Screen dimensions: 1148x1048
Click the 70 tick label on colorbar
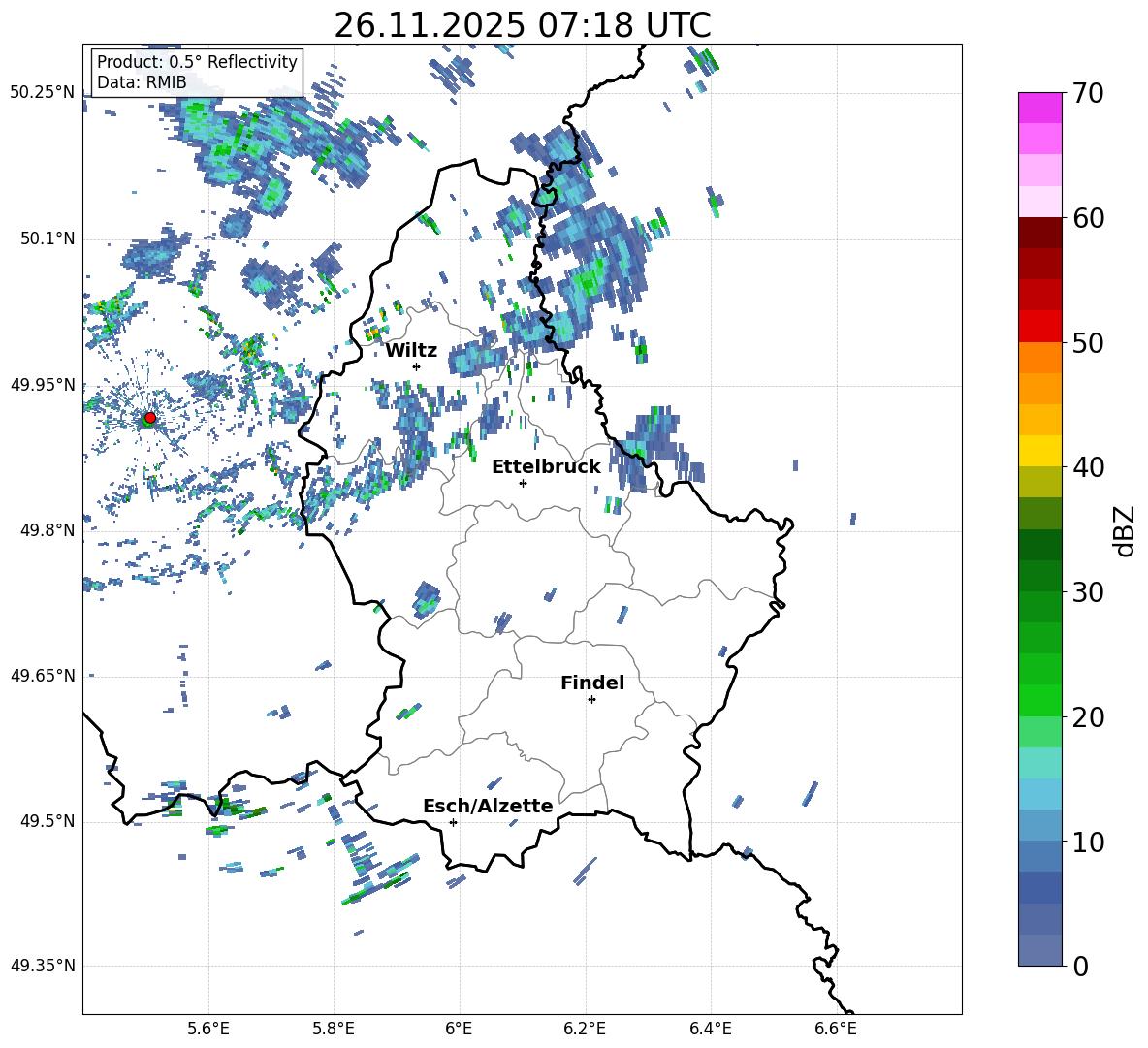tap(1088, 94)
